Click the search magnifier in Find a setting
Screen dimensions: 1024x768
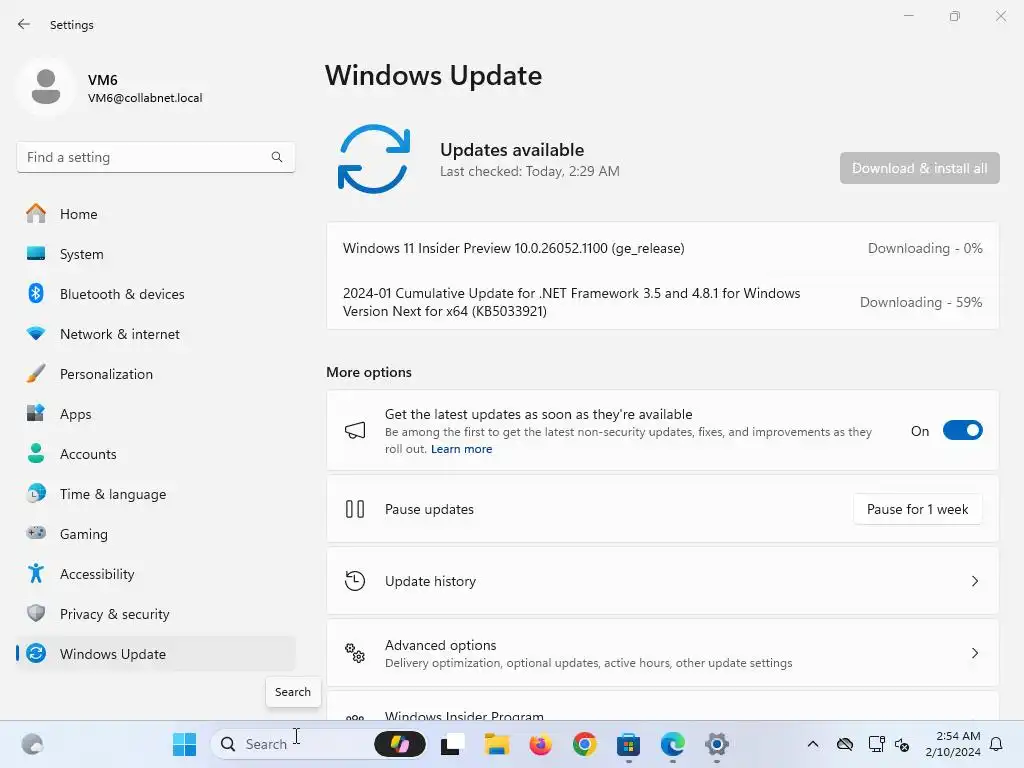coord(277,157)
